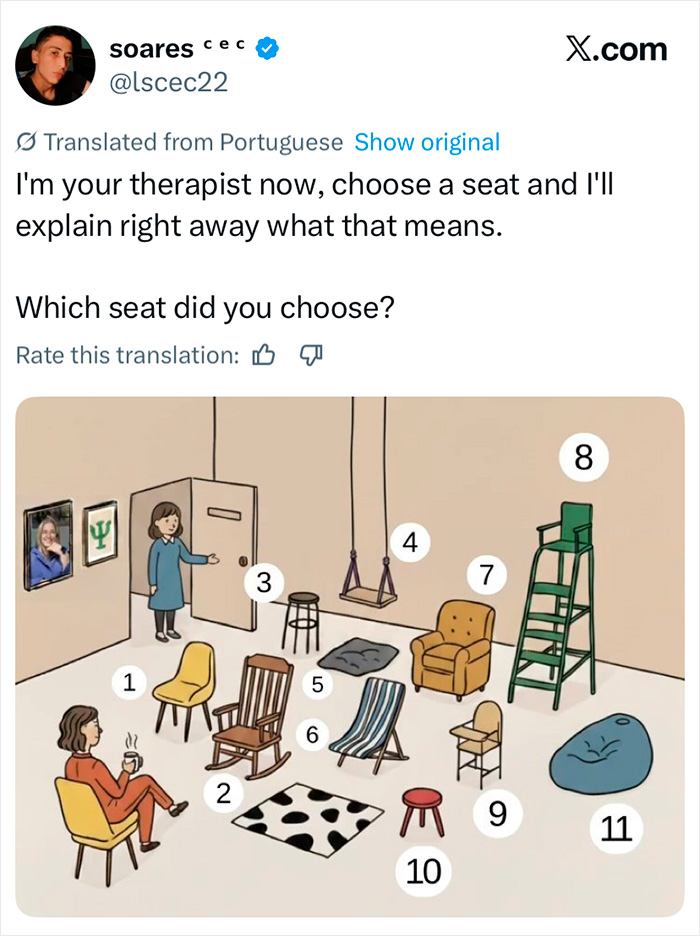Click the username soares
This screenshot has width=700, height=936.
click(x=150, y=47)
